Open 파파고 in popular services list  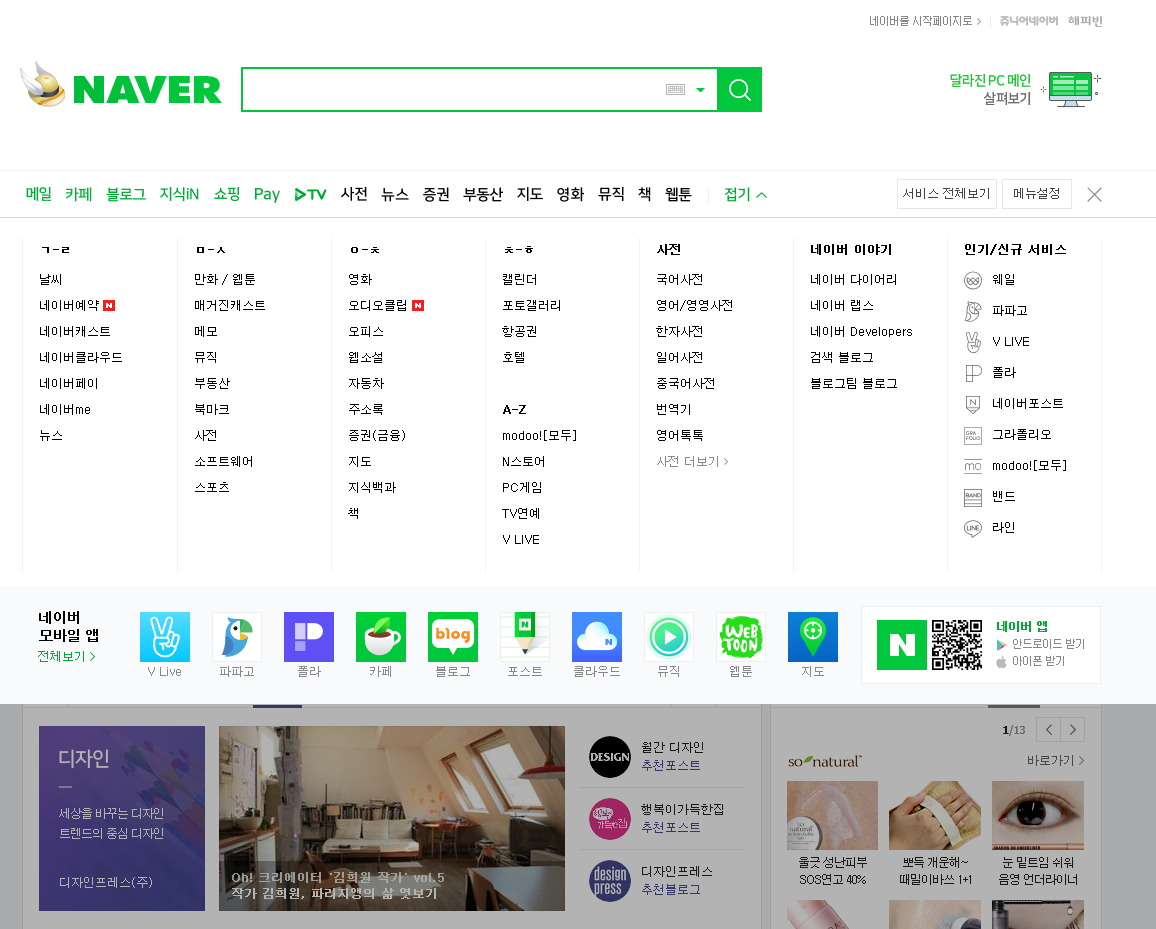point(996,310)
